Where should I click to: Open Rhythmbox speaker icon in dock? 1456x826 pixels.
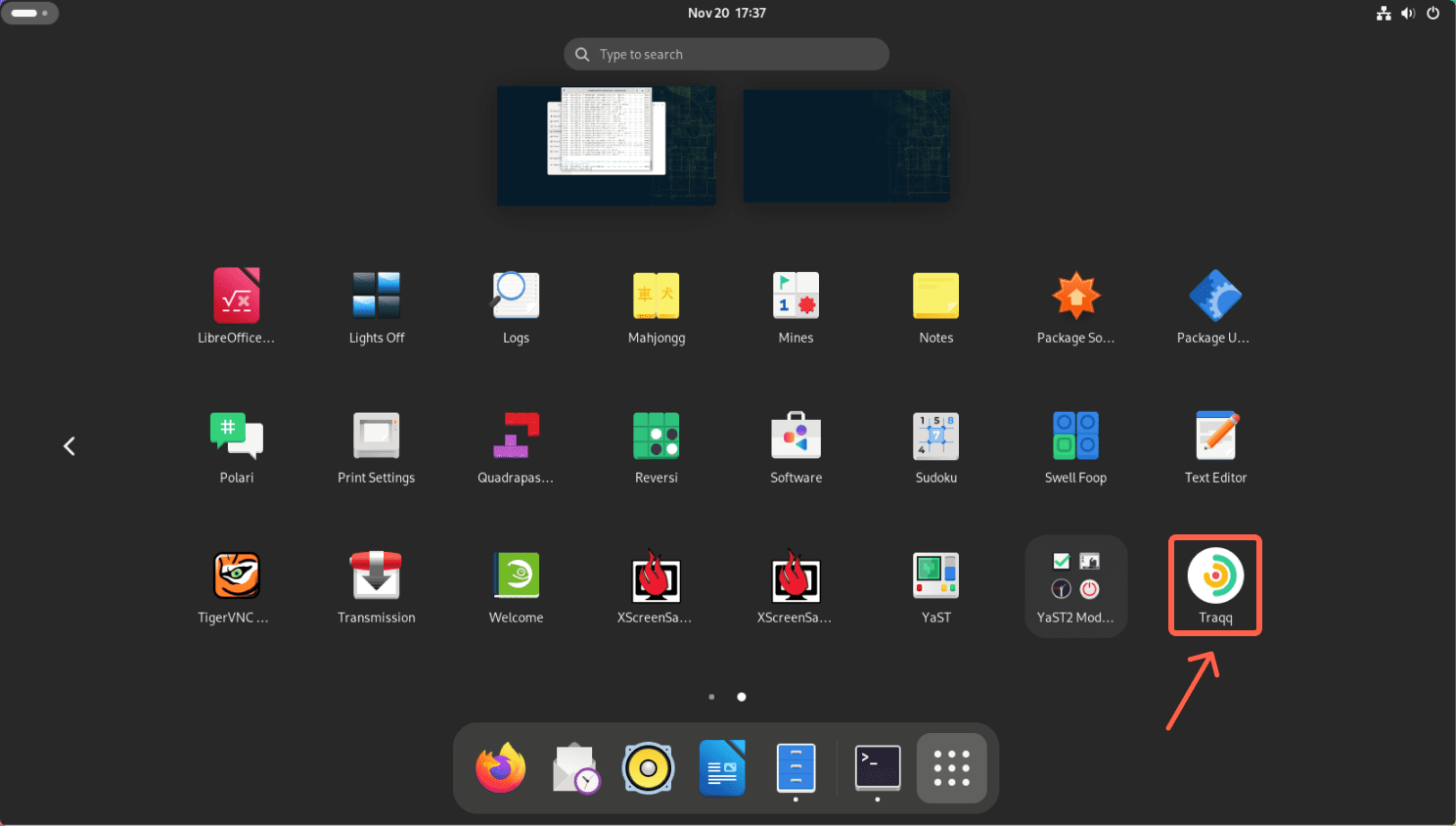[x=649, y=768]
